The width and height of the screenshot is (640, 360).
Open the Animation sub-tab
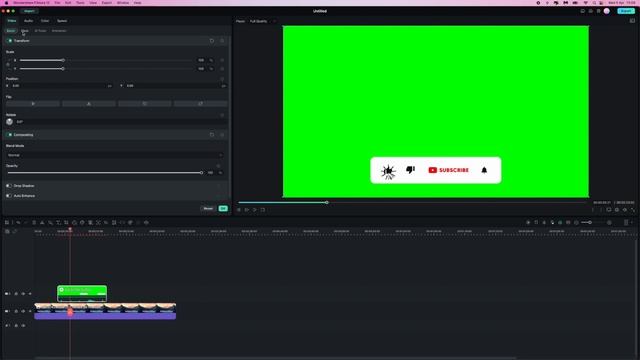(59, 31)
